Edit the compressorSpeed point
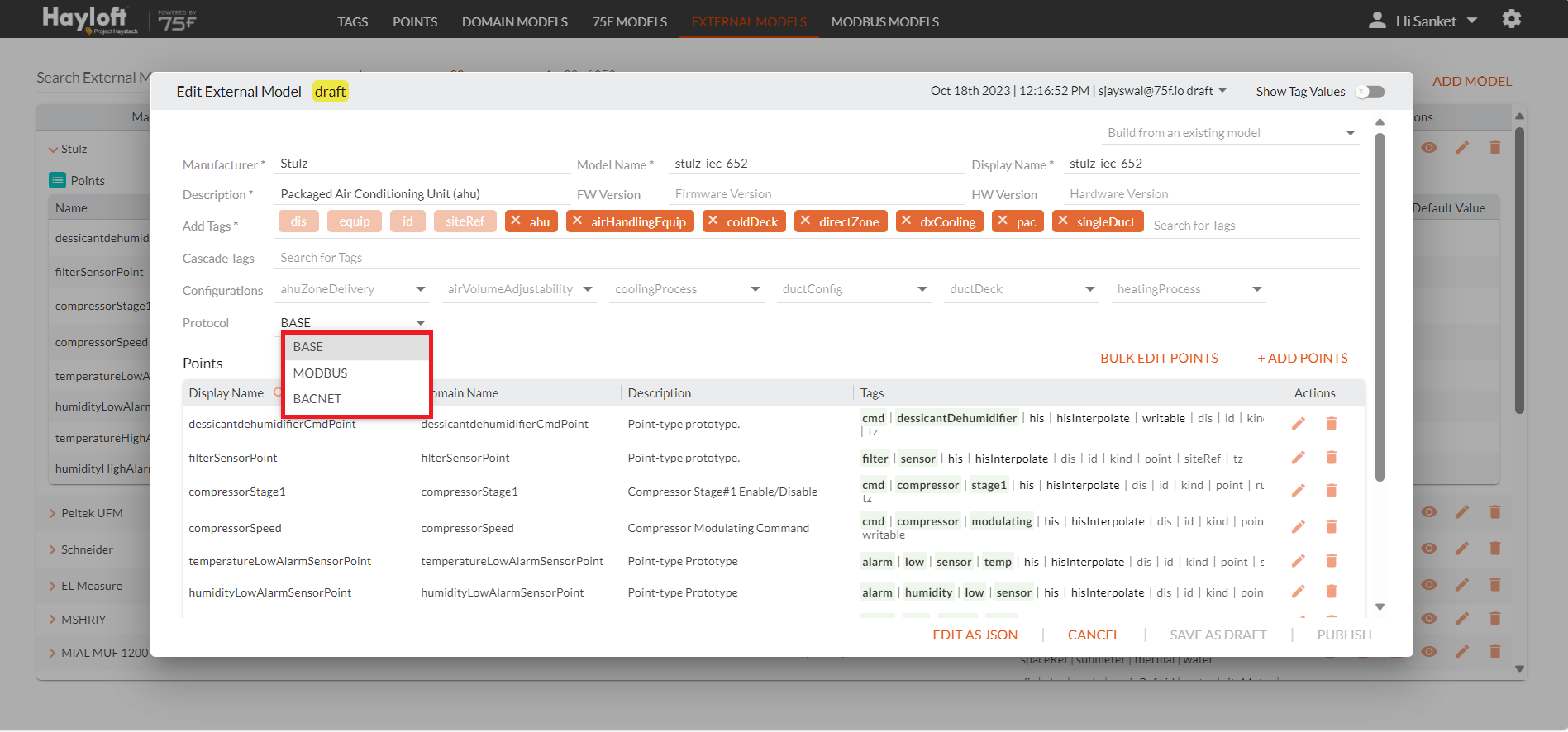 coord(1299,527)
